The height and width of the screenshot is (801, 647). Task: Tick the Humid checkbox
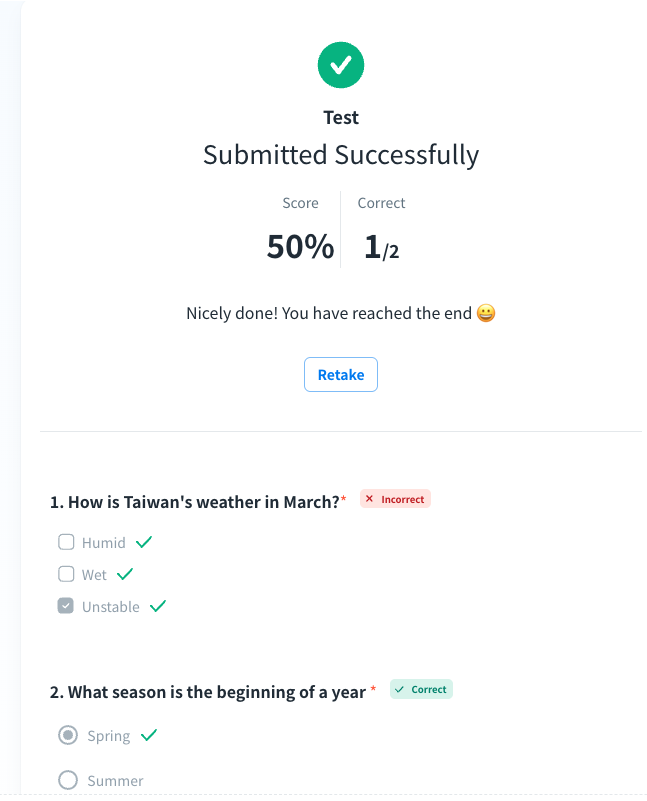[66, 543]
